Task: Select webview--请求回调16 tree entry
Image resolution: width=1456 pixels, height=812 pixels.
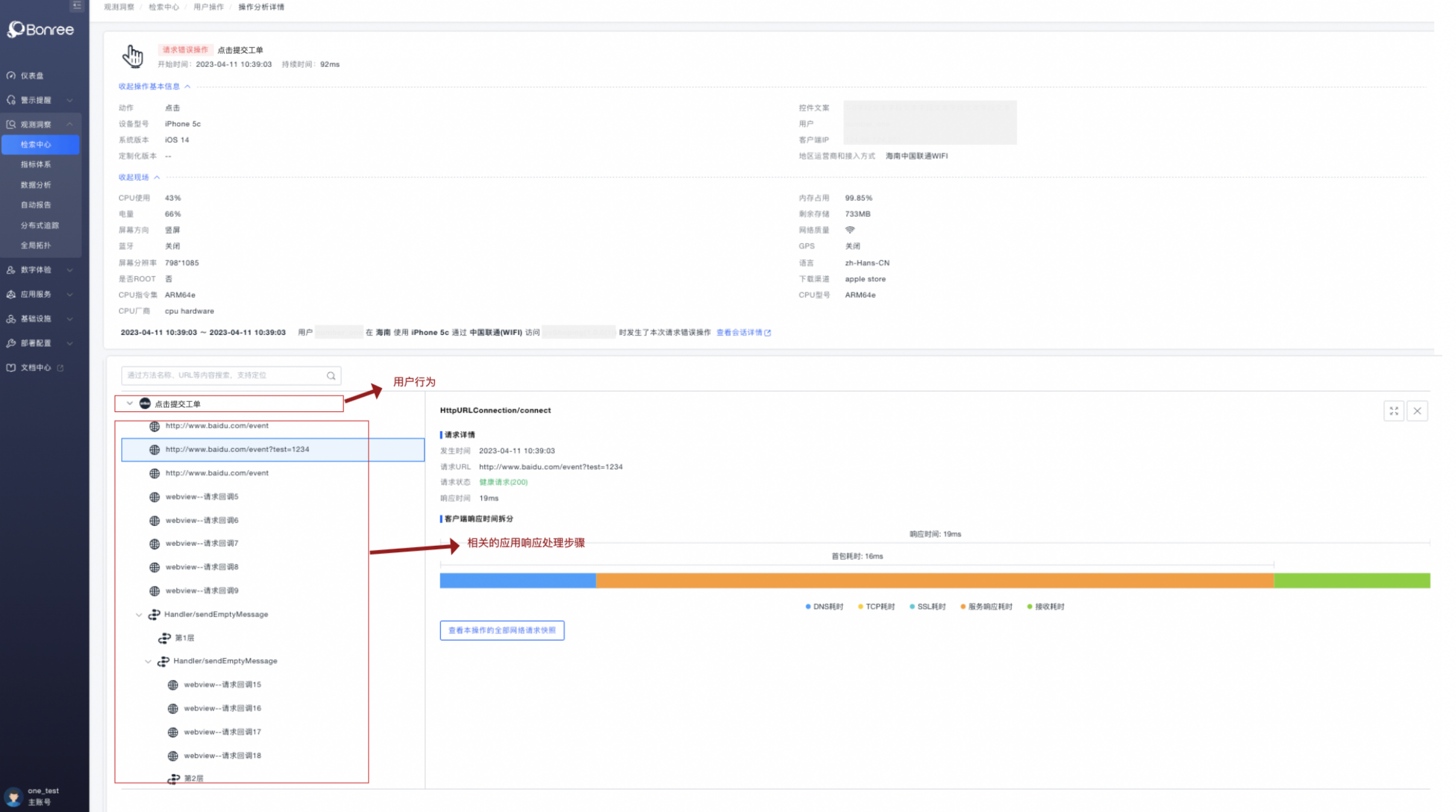Action: point(222,709)
